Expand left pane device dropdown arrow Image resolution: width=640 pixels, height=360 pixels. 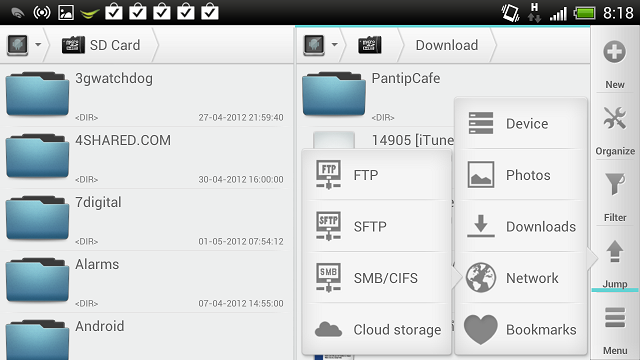tap(38, 44)
